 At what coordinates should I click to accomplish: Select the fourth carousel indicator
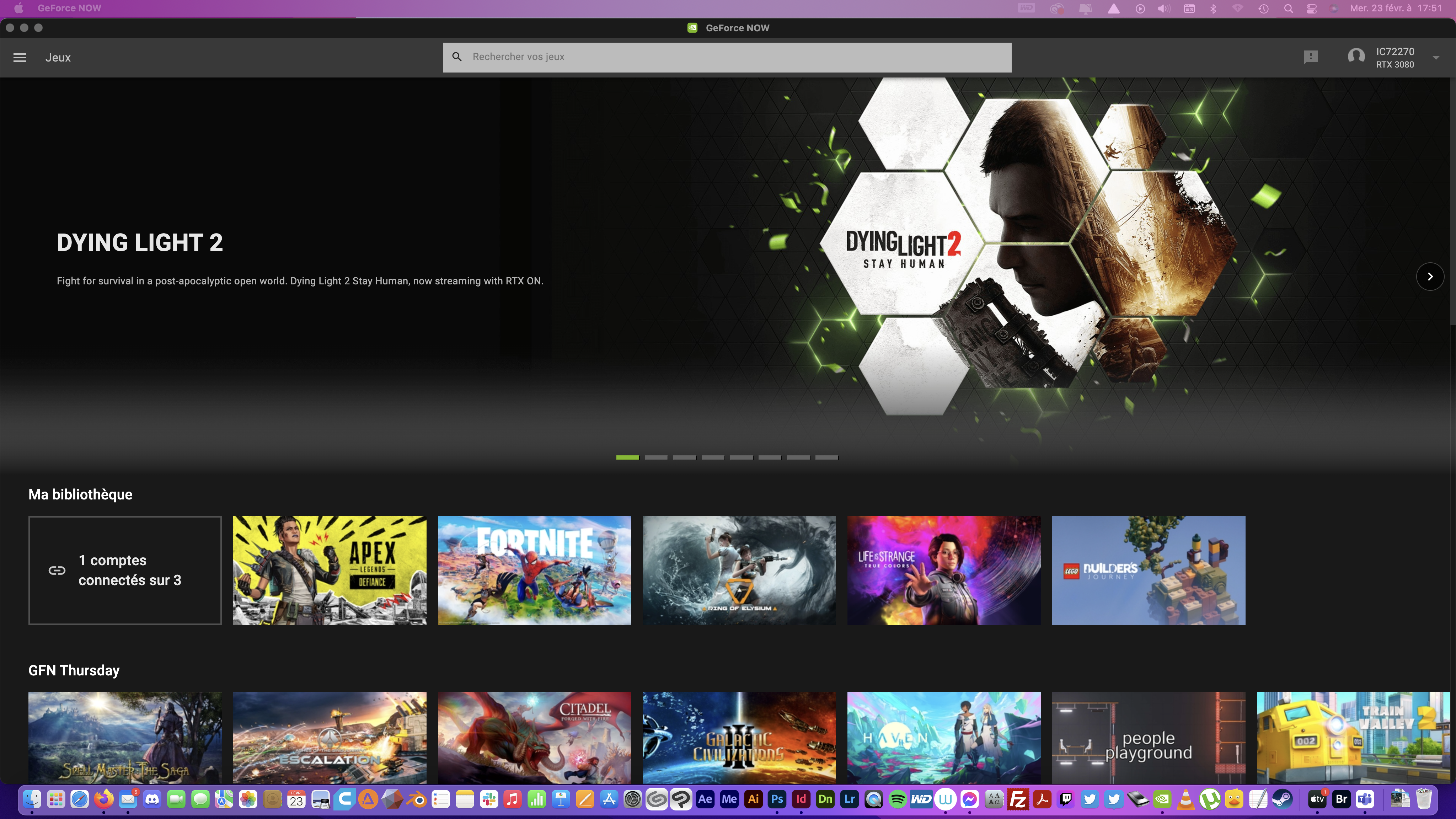coord(713,457)
